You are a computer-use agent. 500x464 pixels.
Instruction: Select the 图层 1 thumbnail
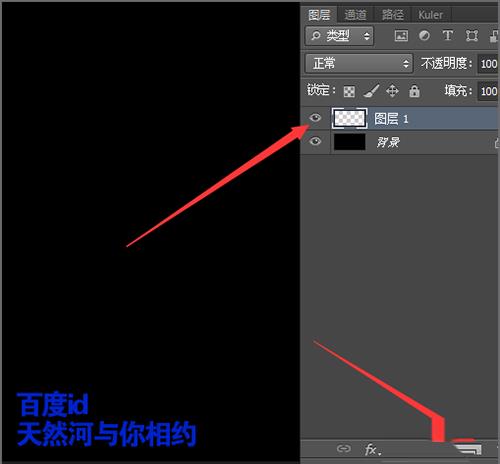(x=349, y=118)
